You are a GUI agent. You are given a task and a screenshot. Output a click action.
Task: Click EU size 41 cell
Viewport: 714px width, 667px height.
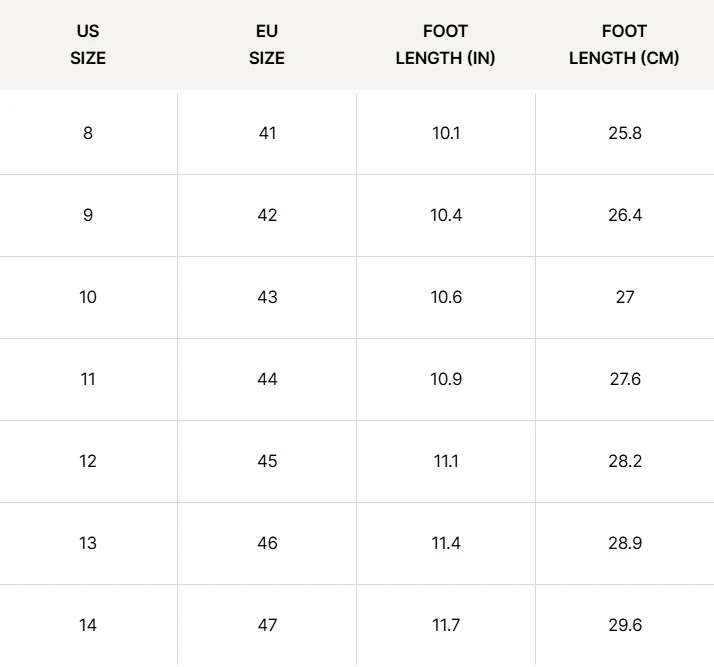(267, 133)
